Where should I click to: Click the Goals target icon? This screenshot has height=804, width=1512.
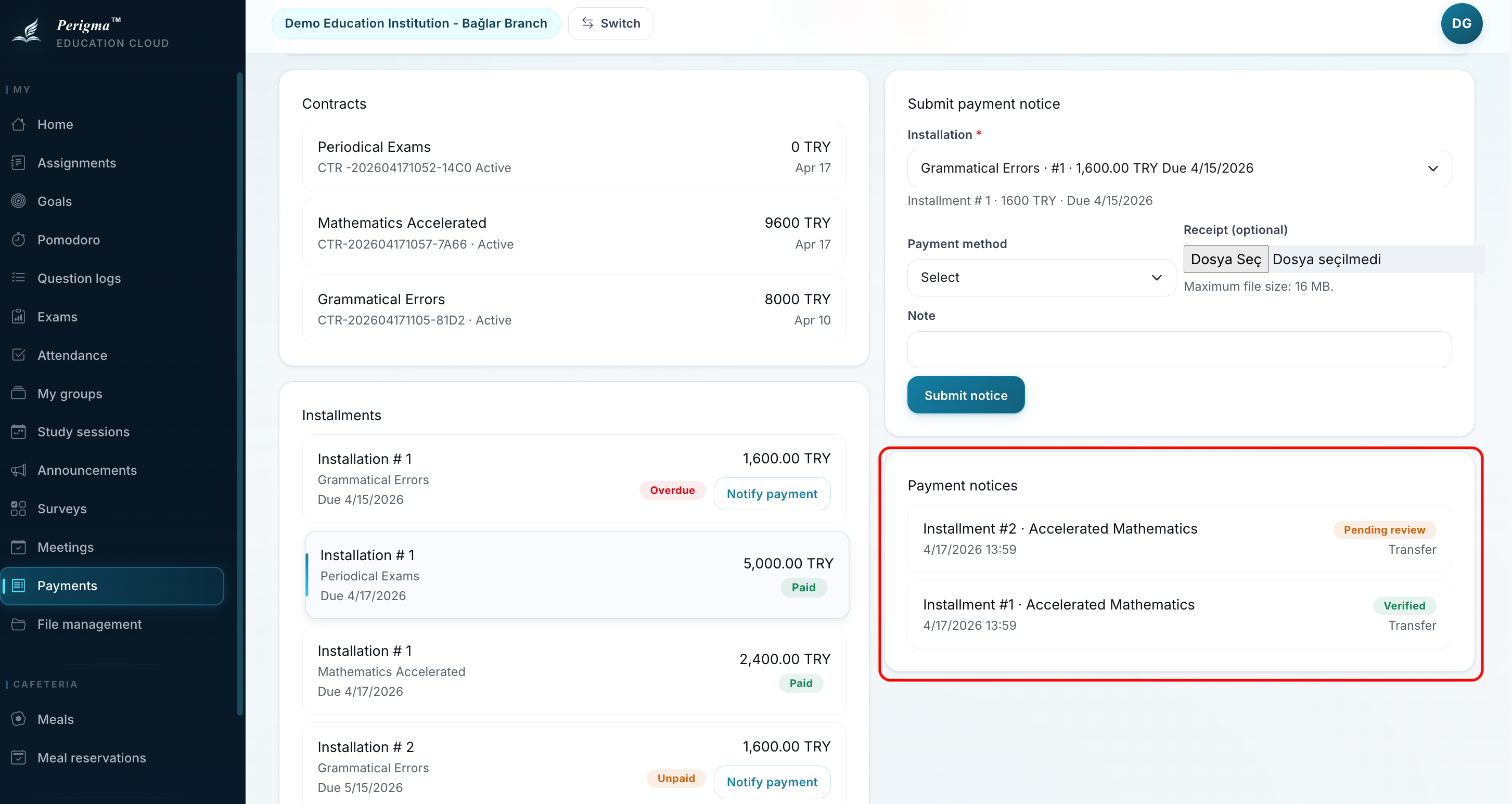19,201
